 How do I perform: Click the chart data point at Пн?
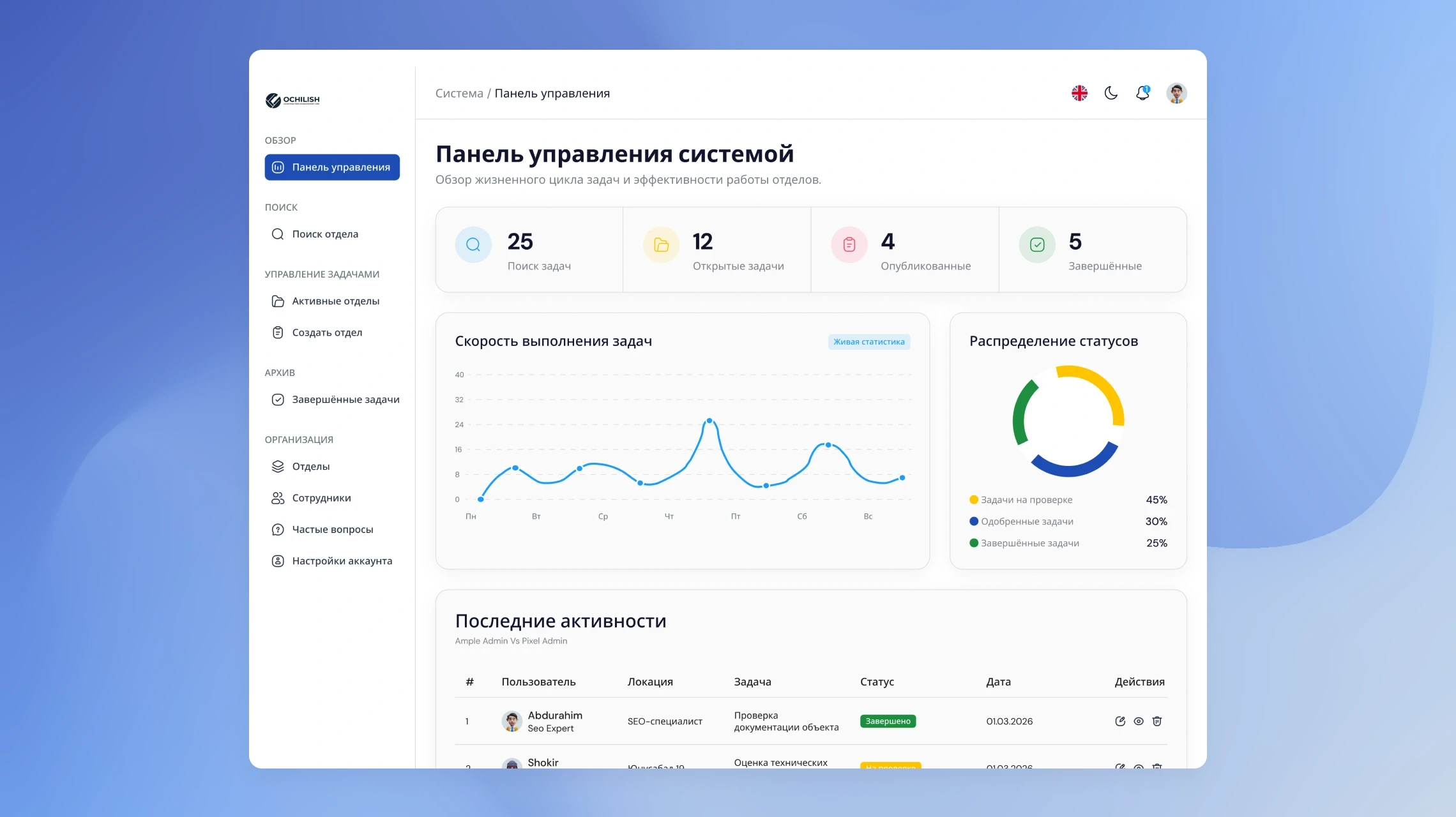pyautogui.click(x=481, y=499)
